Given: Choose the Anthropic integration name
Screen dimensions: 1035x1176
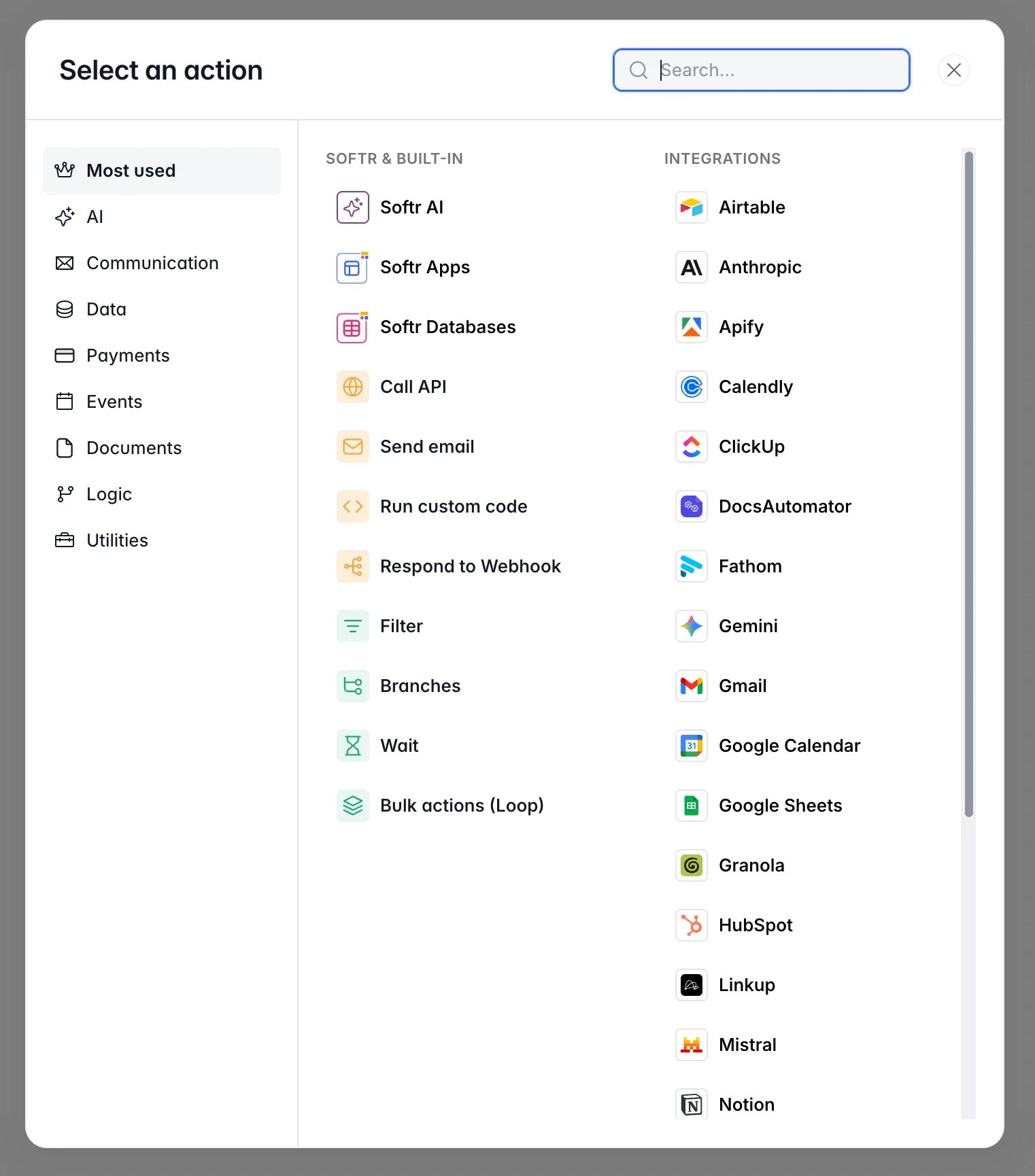Looking at the screenshot, I should (760, 267).
